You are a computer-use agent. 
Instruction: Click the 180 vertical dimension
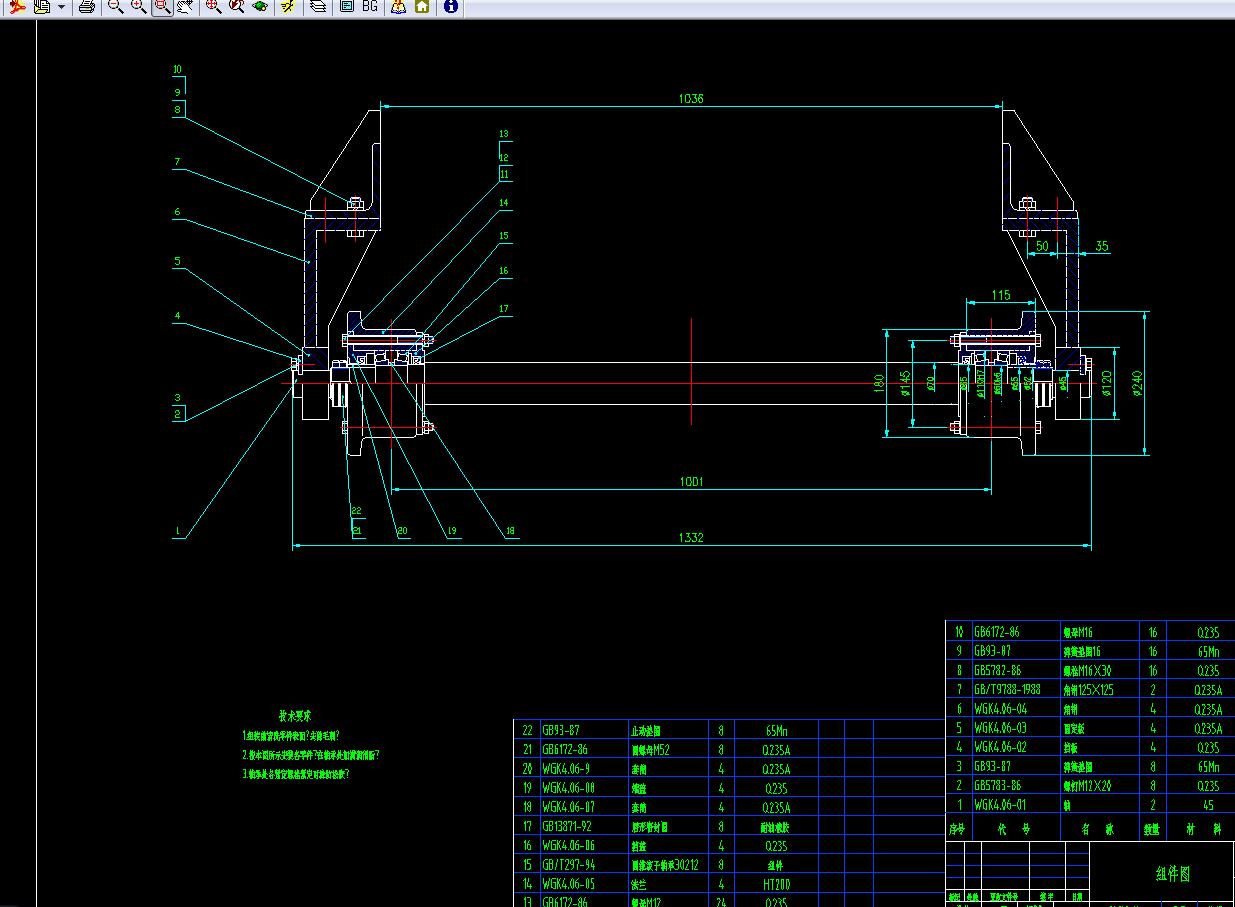click(878, 385)
